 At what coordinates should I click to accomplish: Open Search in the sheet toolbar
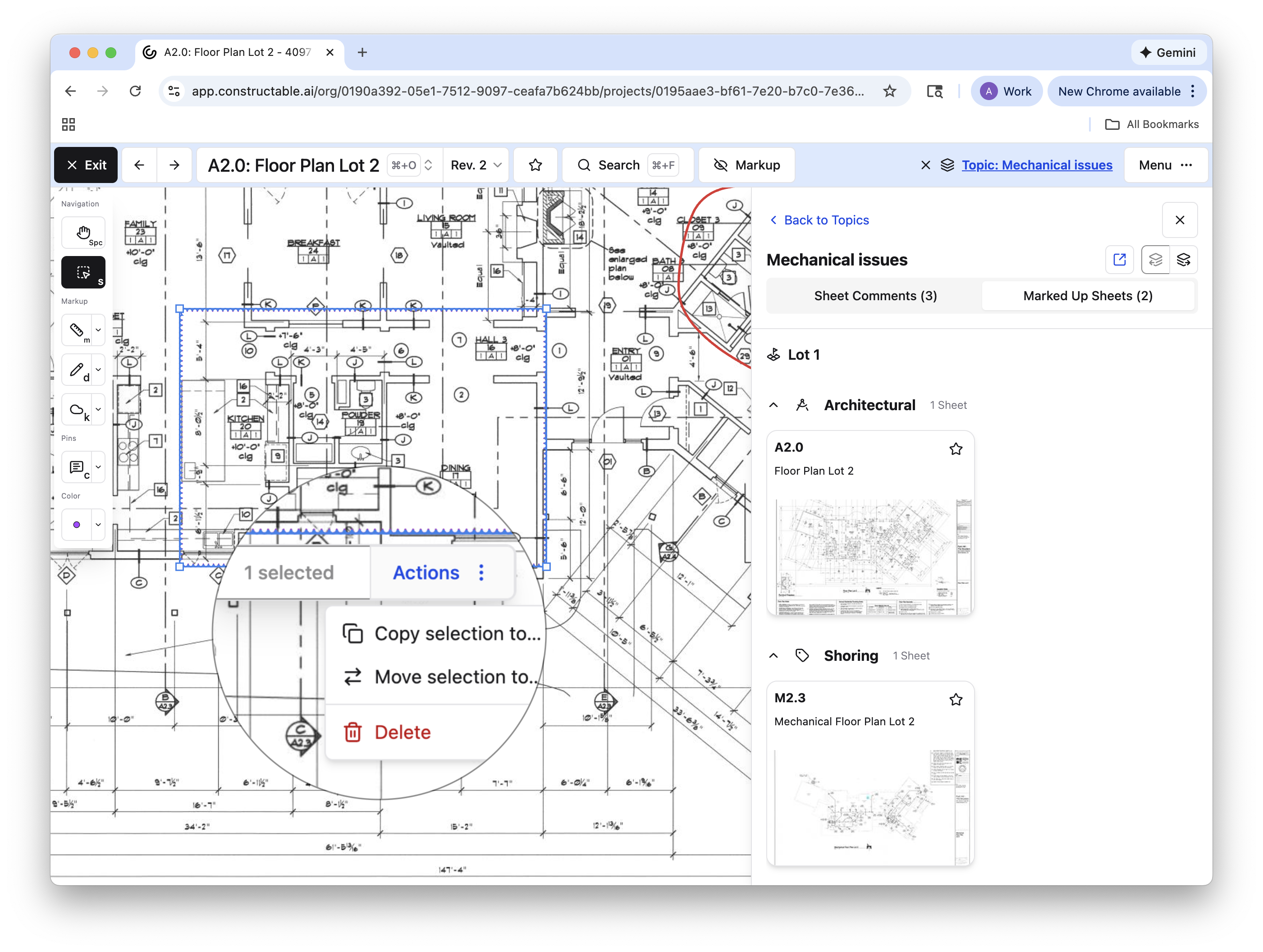627,165
